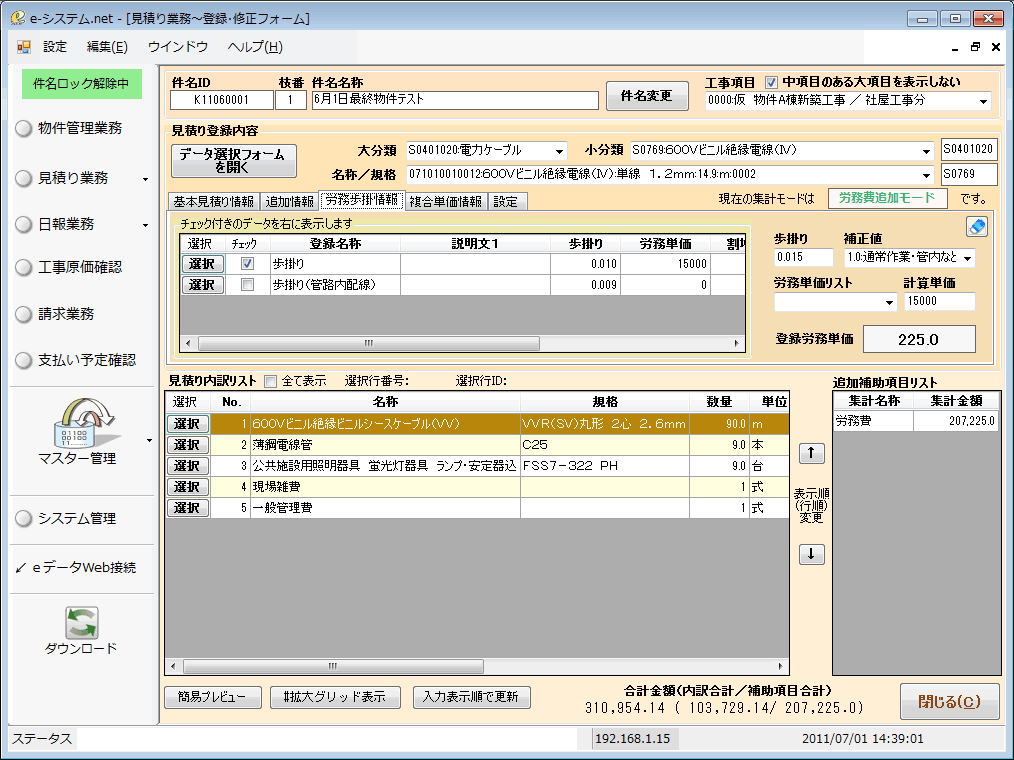Click 労務費追加モード mode button

coord(887,198)
